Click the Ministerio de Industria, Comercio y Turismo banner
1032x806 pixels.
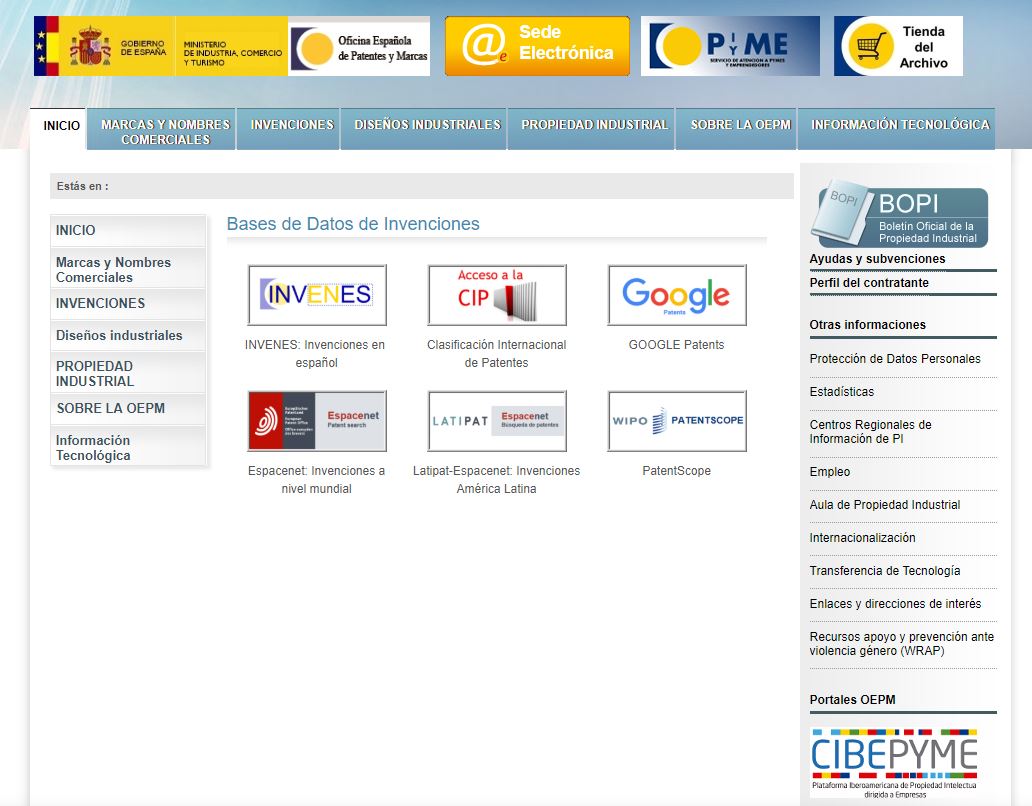(232, 46)
